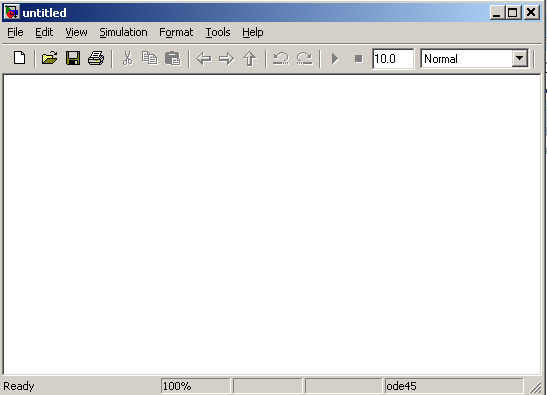The width and height of the screenshot is (547, 395).
Task: Undo the last action icon
Action: [x=281, y=58]
